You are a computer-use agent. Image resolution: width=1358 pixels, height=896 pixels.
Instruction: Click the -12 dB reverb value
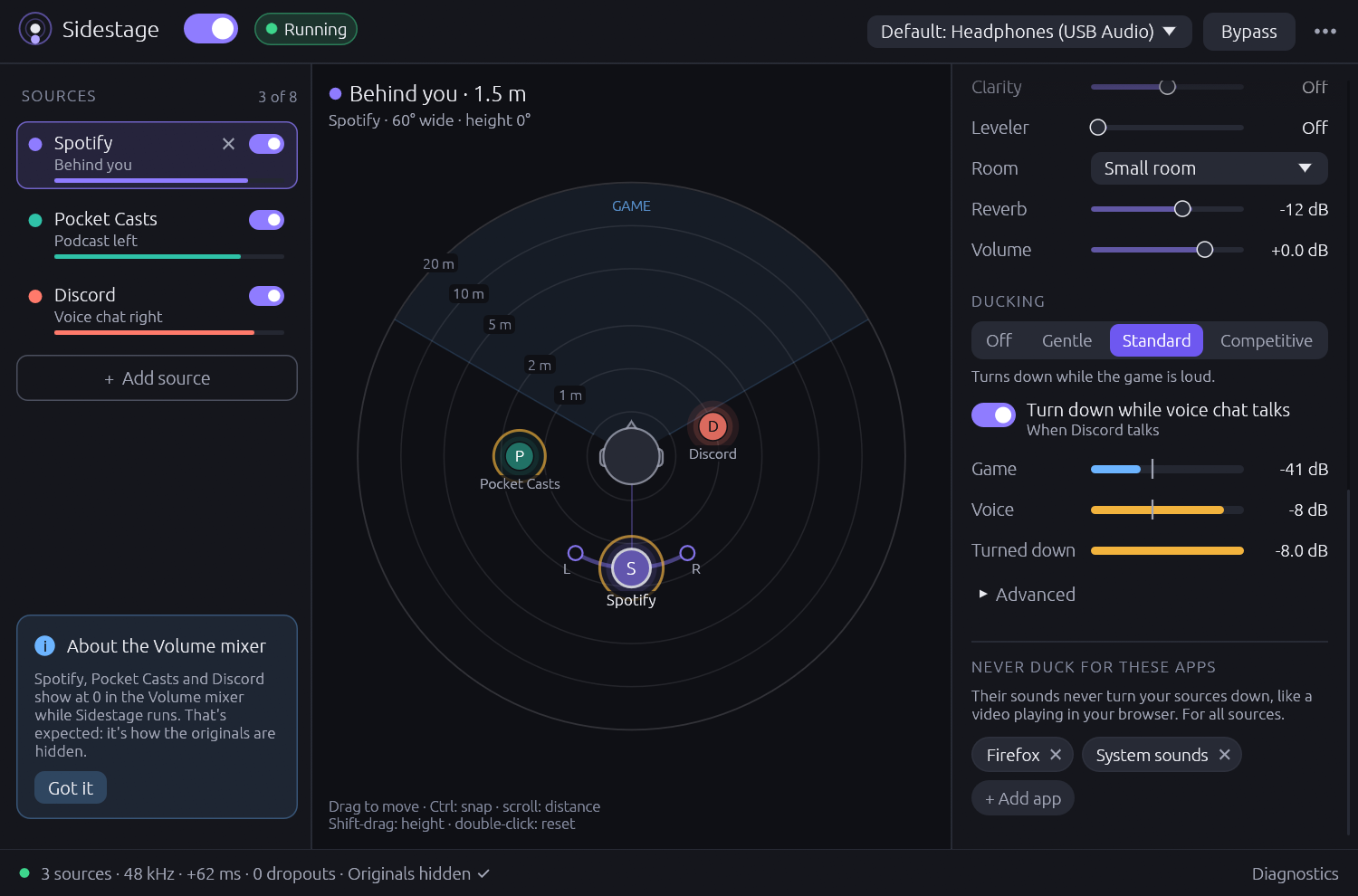coord(1304,209)
